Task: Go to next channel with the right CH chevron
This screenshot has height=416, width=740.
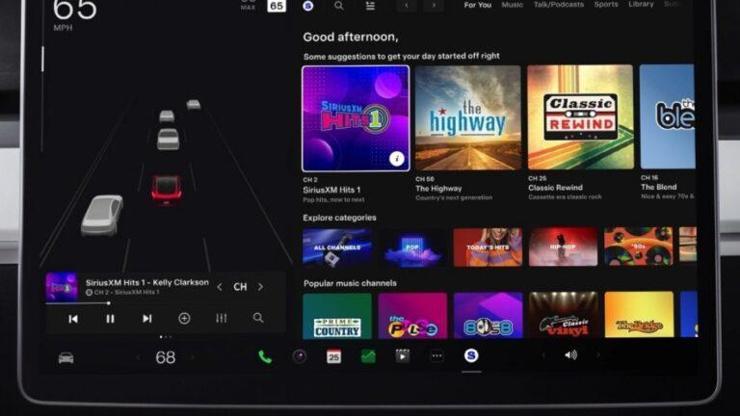Action: pyautogui.click(x=261, y=287)
